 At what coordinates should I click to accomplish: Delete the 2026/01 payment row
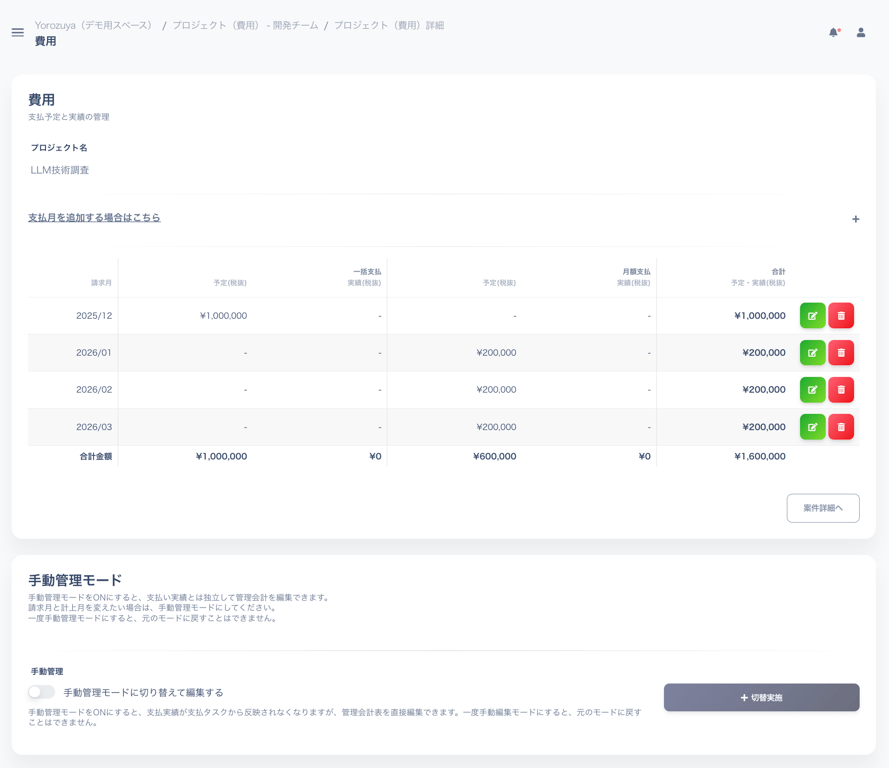point(841,353)
